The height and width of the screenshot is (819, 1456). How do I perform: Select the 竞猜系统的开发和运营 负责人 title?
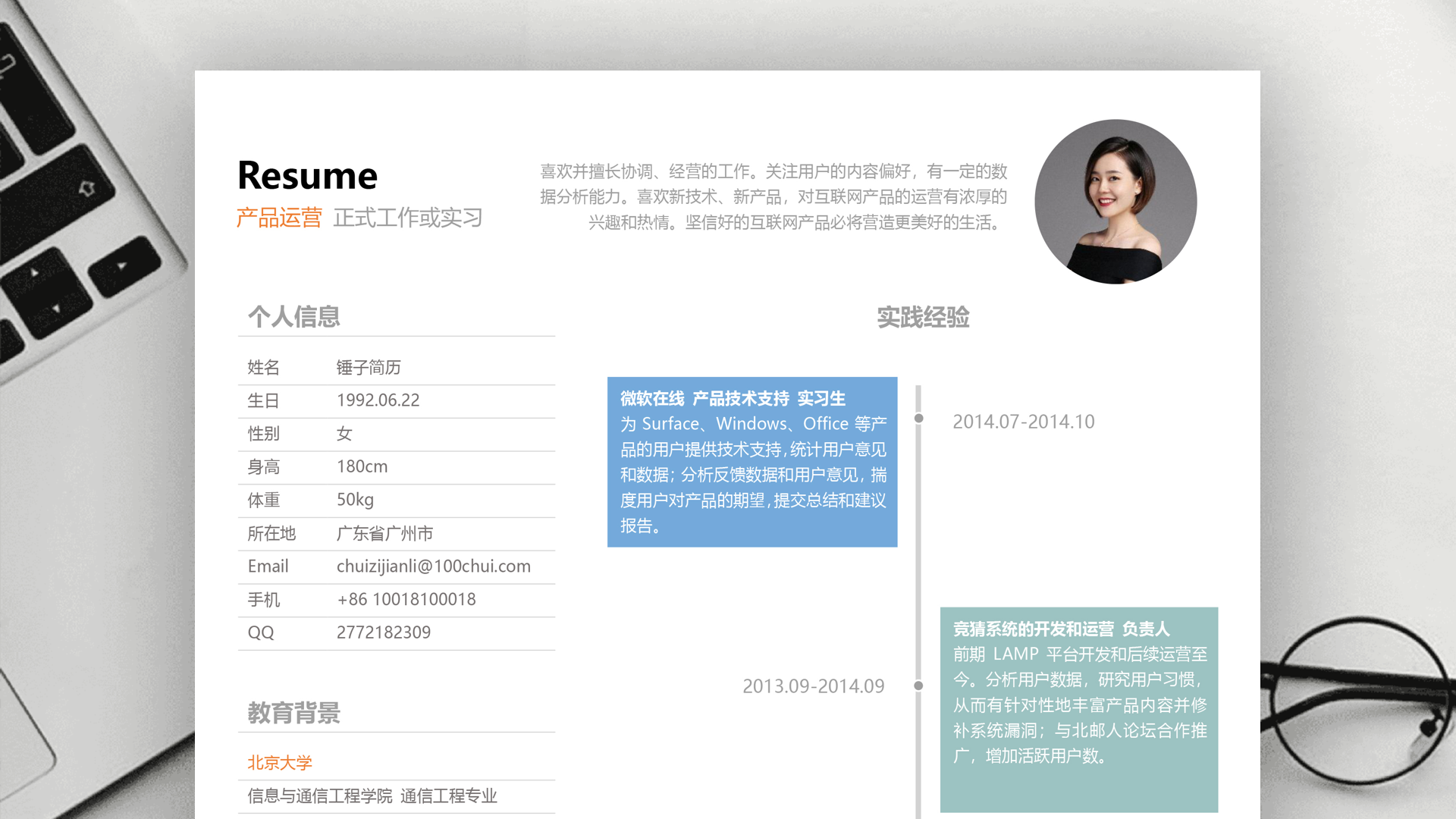(1062, 629)
